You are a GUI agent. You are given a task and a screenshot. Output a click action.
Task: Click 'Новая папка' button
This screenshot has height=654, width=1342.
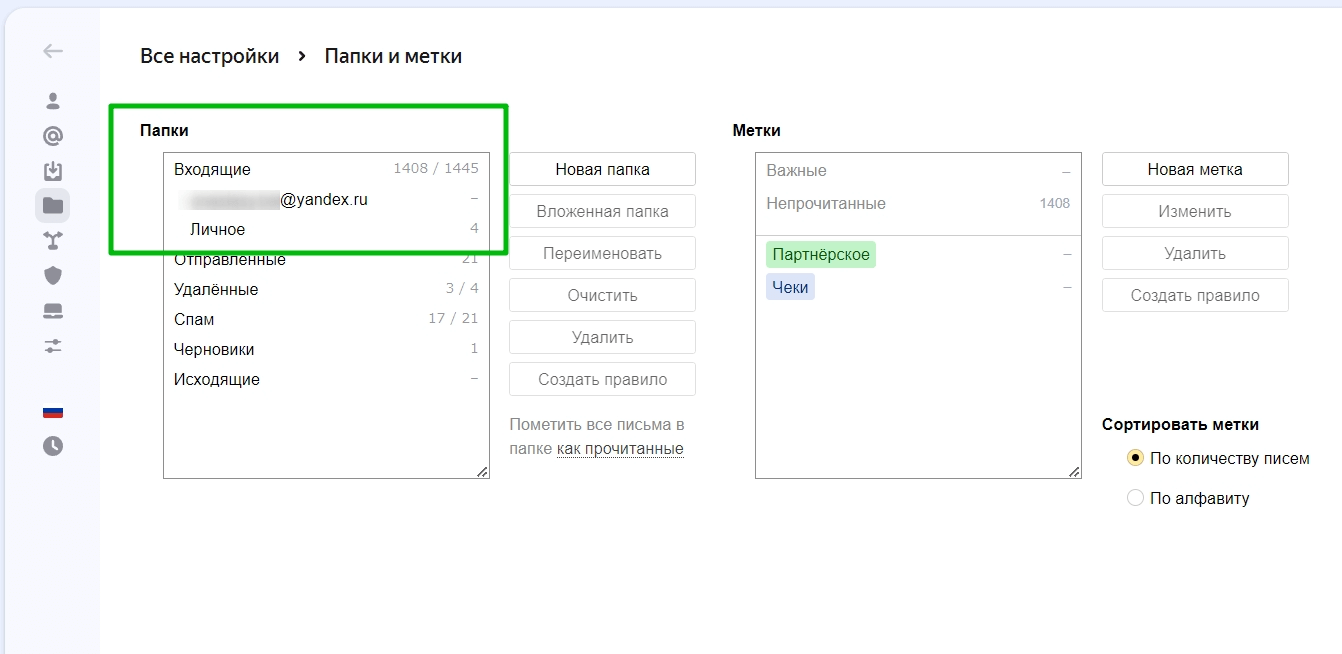pyautogui.click(x=602, y=169)
